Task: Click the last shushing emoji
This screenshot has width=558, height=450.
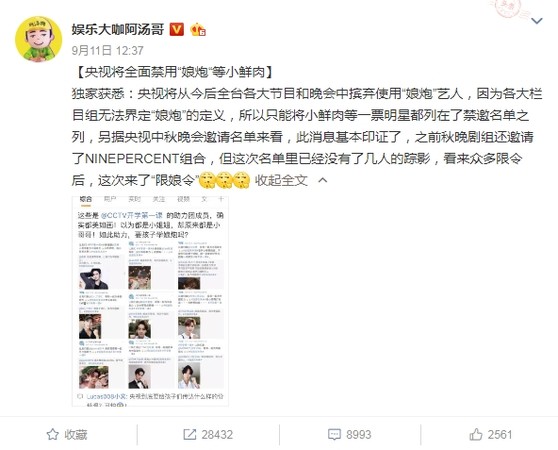Action: [x=242, y=180]
